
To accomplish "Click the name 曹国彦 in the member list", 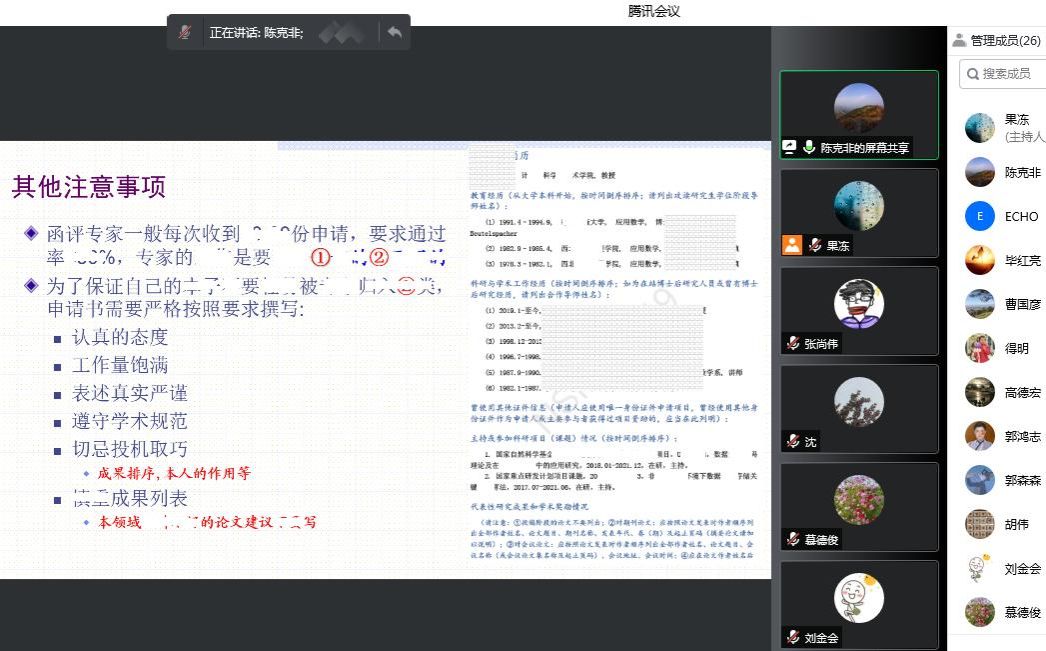I will [1022, 304].
